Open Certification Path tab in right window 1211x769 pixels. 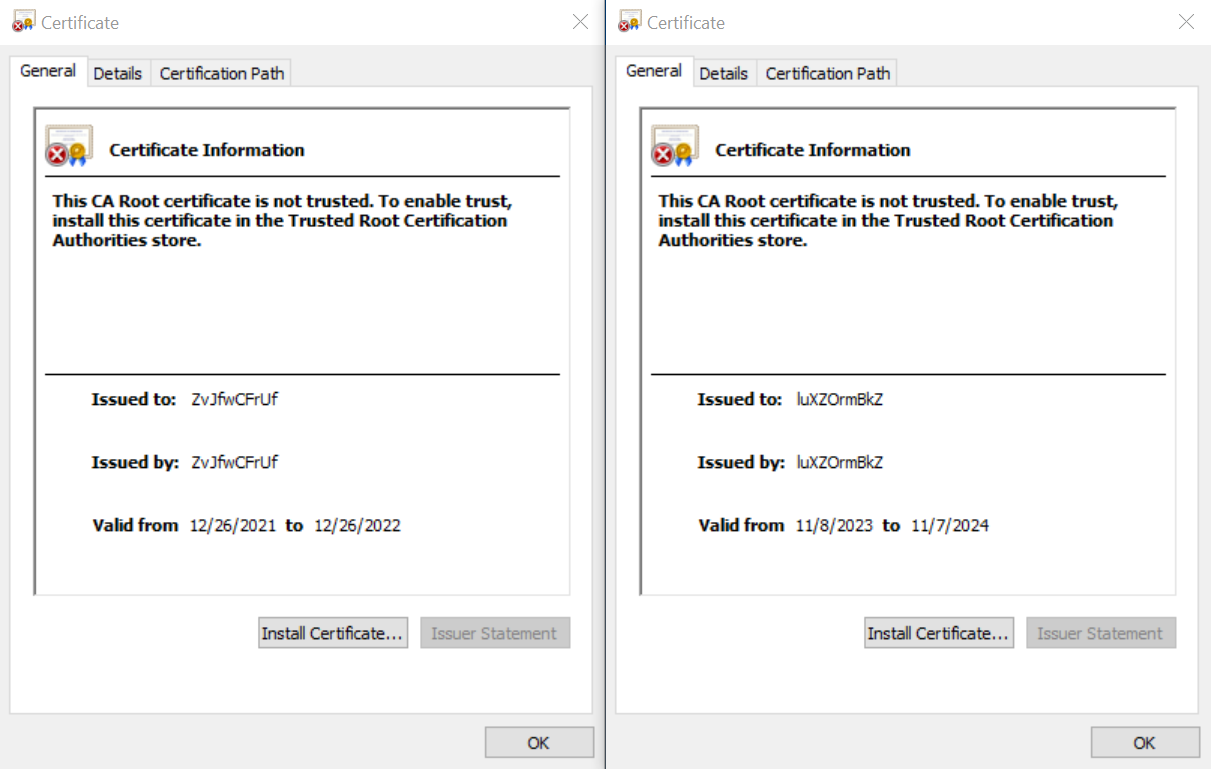coord(828,73)
